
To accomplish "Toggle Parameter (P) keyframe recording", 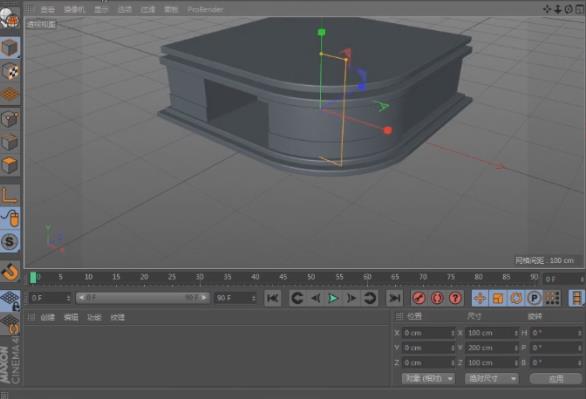I will (x=534, y=298).
